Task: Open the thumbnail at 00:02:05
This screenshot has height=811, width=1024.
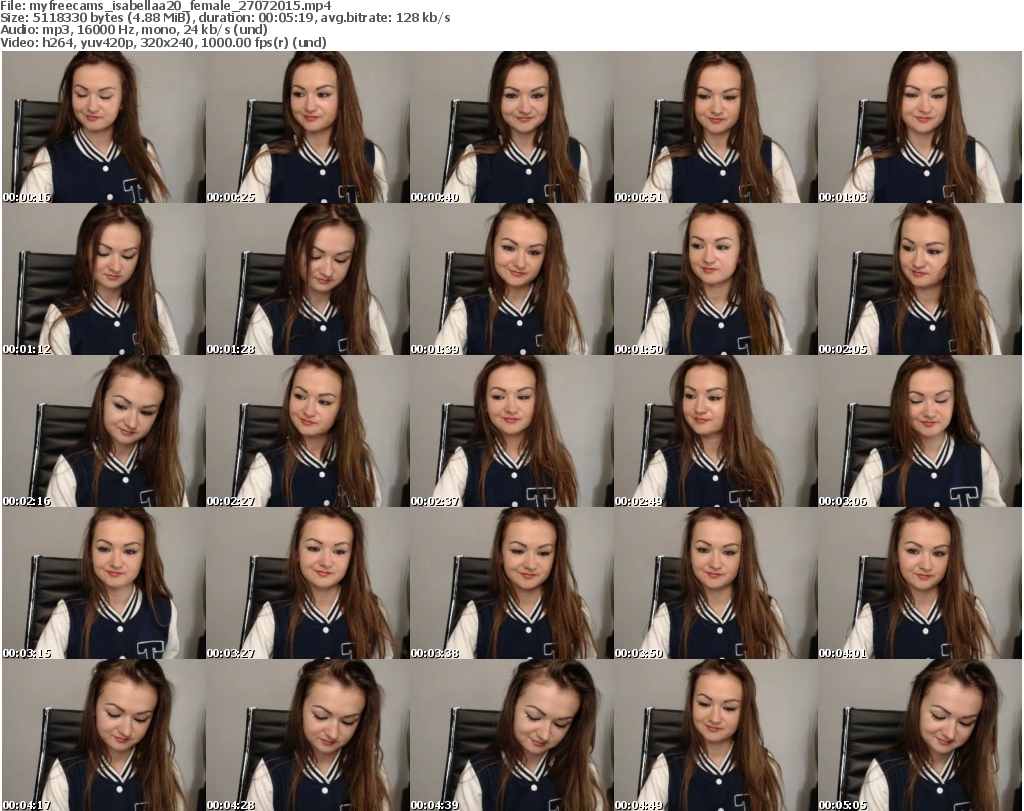Action: [x=920, y=279]
